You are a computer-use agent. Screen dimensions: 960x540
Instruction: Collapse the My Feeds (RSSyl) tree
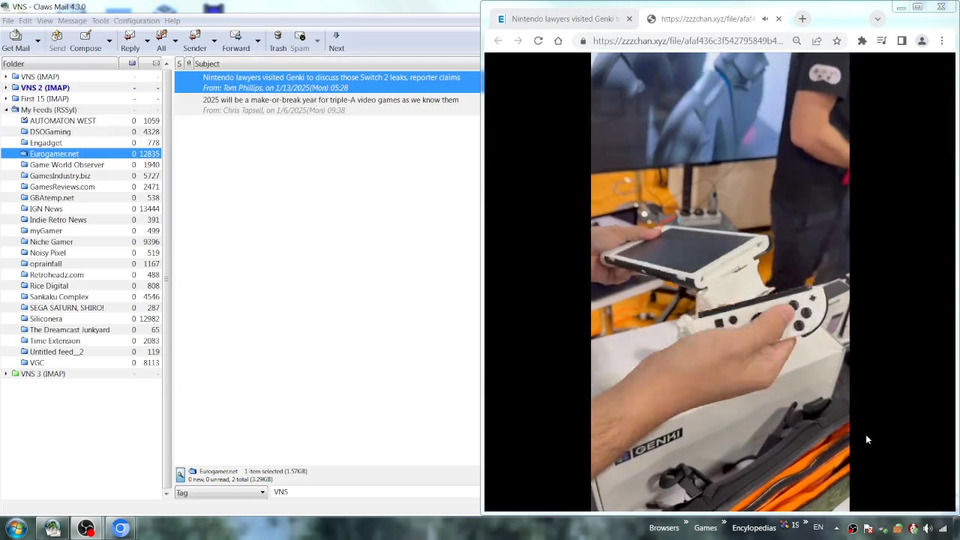pyautogui.click(x=6, y=110)
